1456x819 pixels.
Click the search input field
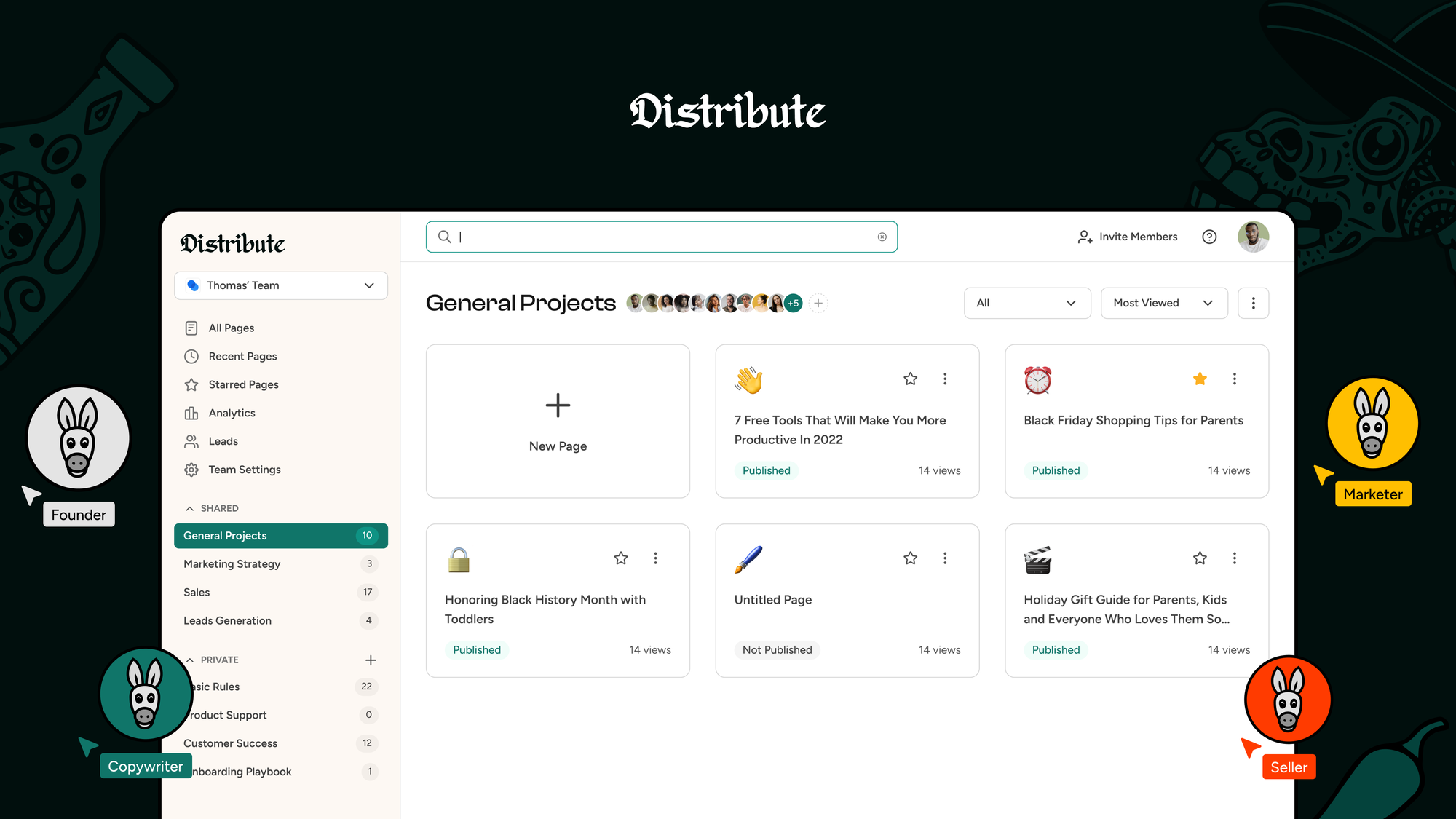pyautogui.click(x=662, y=236)
